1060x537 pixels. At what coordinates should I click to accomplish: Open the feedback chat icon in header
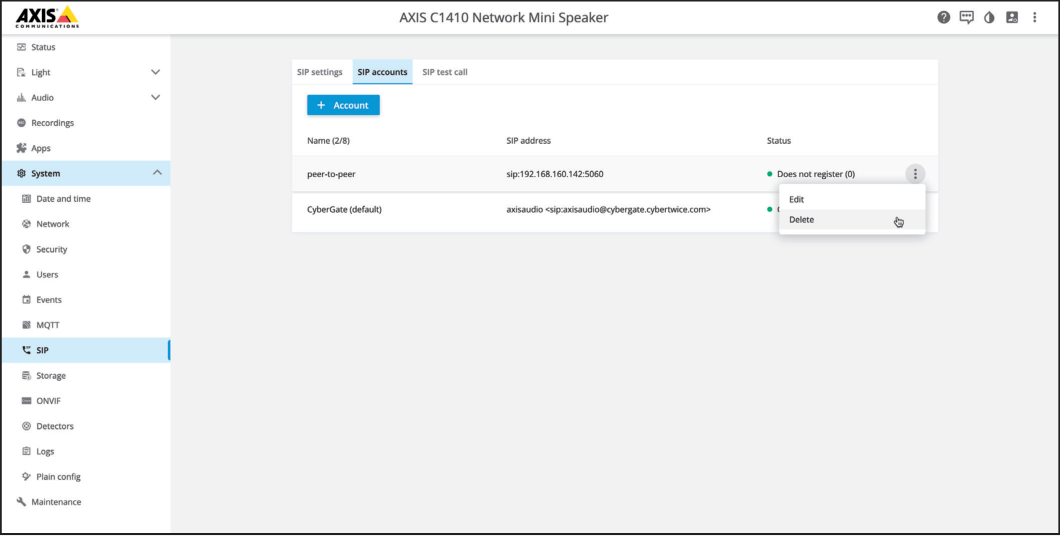pyautogui.click(x=966, y=17)
